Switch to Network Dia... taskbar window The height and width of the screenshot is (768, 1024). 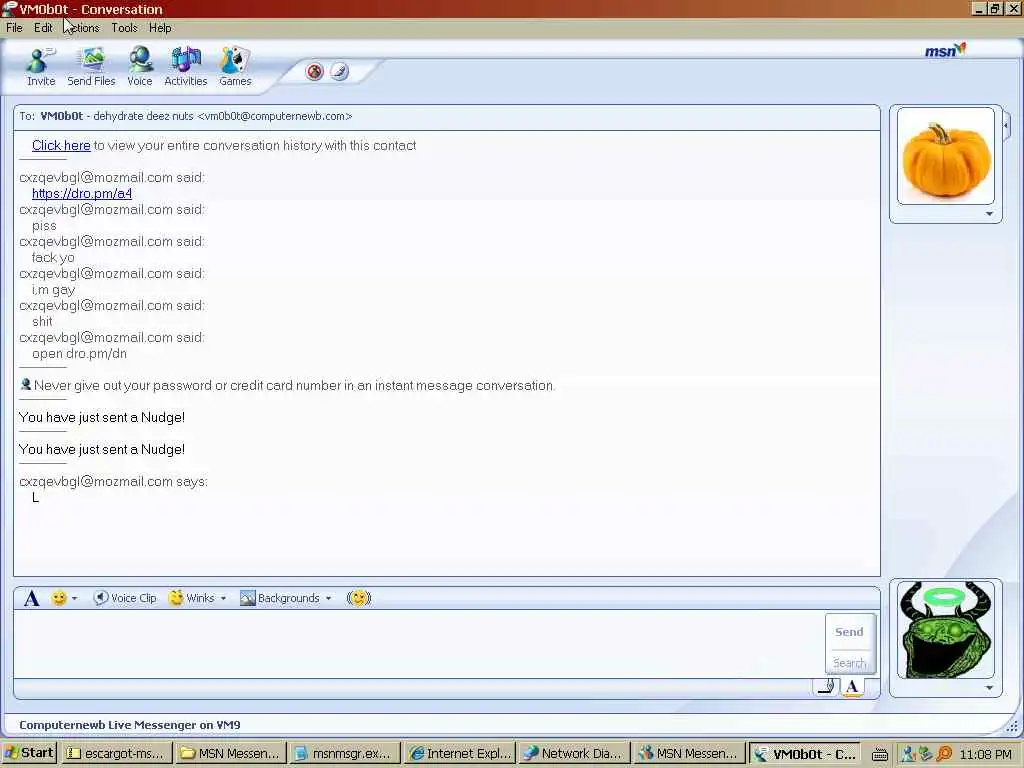574,754
